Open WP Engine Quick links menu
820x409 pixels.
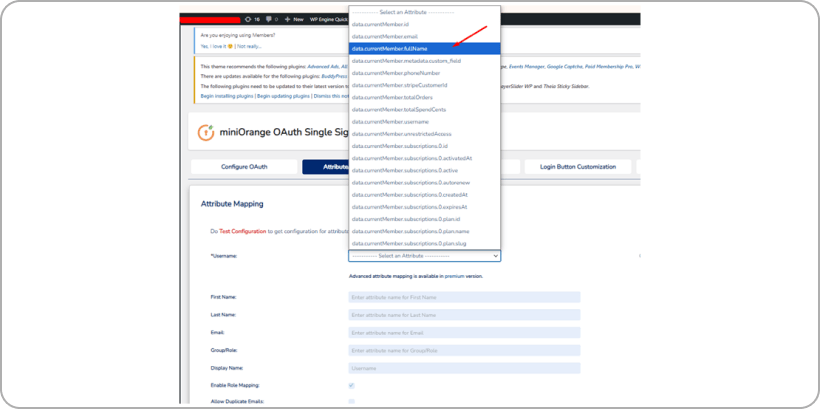point(329,19)
